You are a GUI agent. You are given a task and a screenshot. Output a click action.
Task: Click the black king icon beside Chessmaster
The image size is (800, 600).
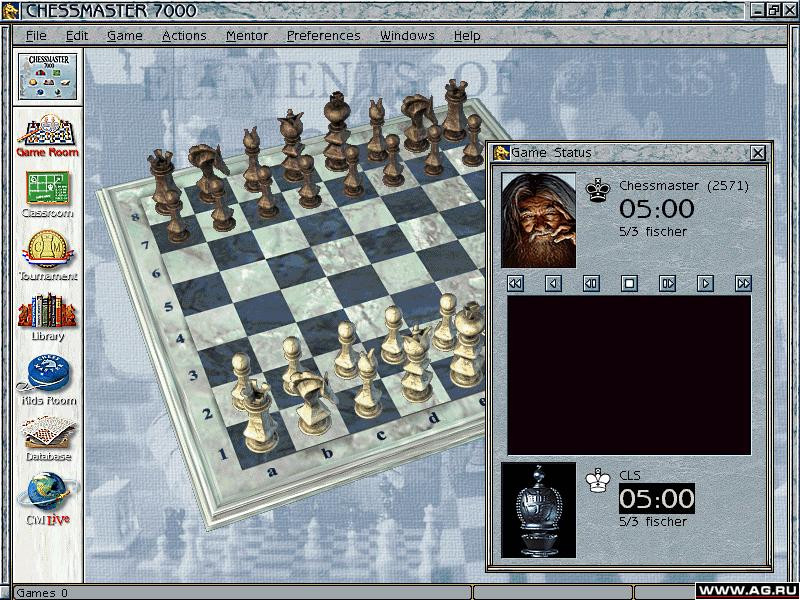tap(597, 189)
